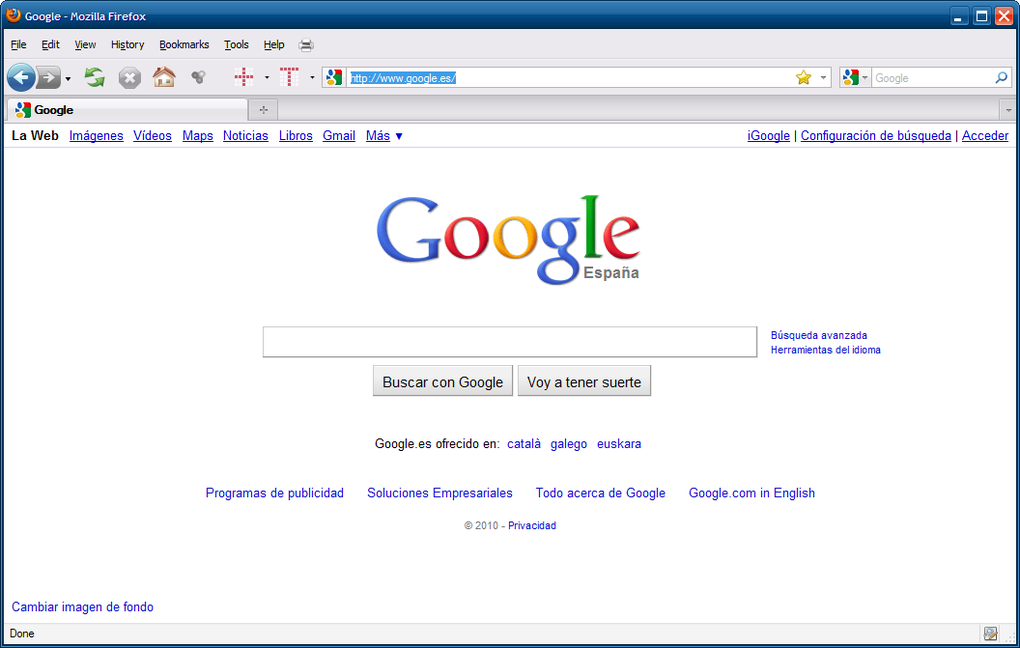Screen dimensions: 1020x648
Task: Open the back/forward history dropdown arrow
Action: tap(68, 79)
